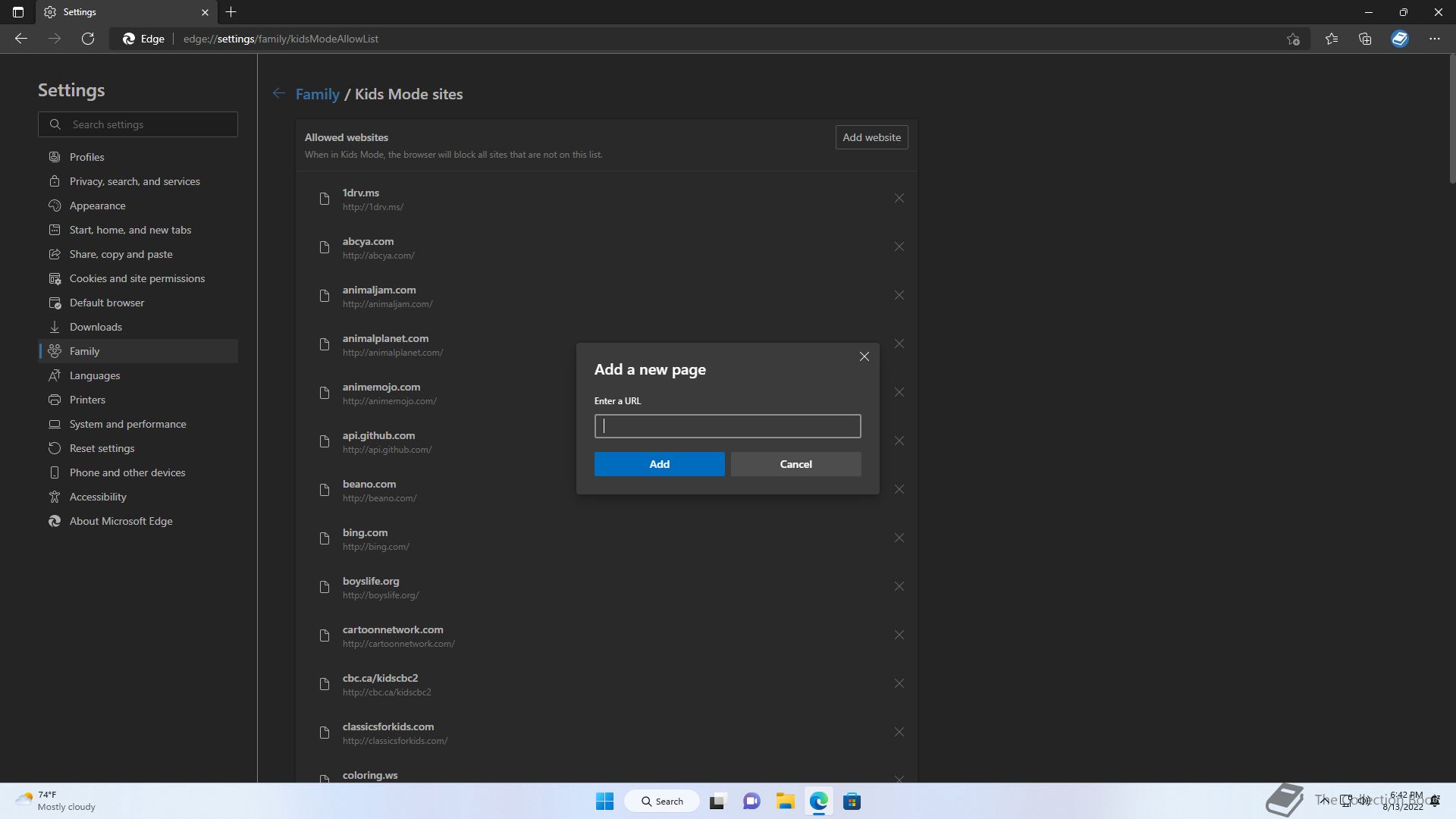Remove animemojo.com from allowed list
Screen dimensions: 1456x819
tap(899, 392)
